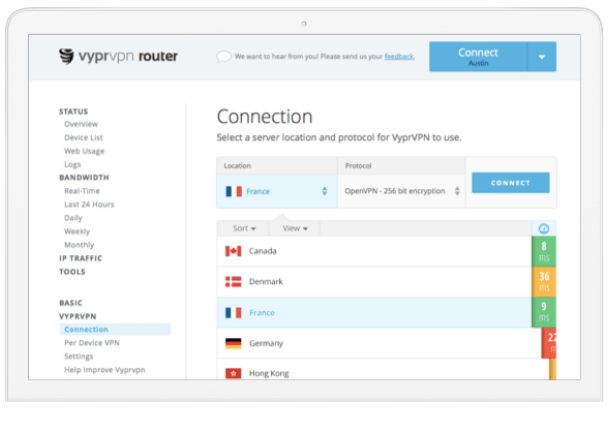Open the Connection menu item

pos(115,329)
